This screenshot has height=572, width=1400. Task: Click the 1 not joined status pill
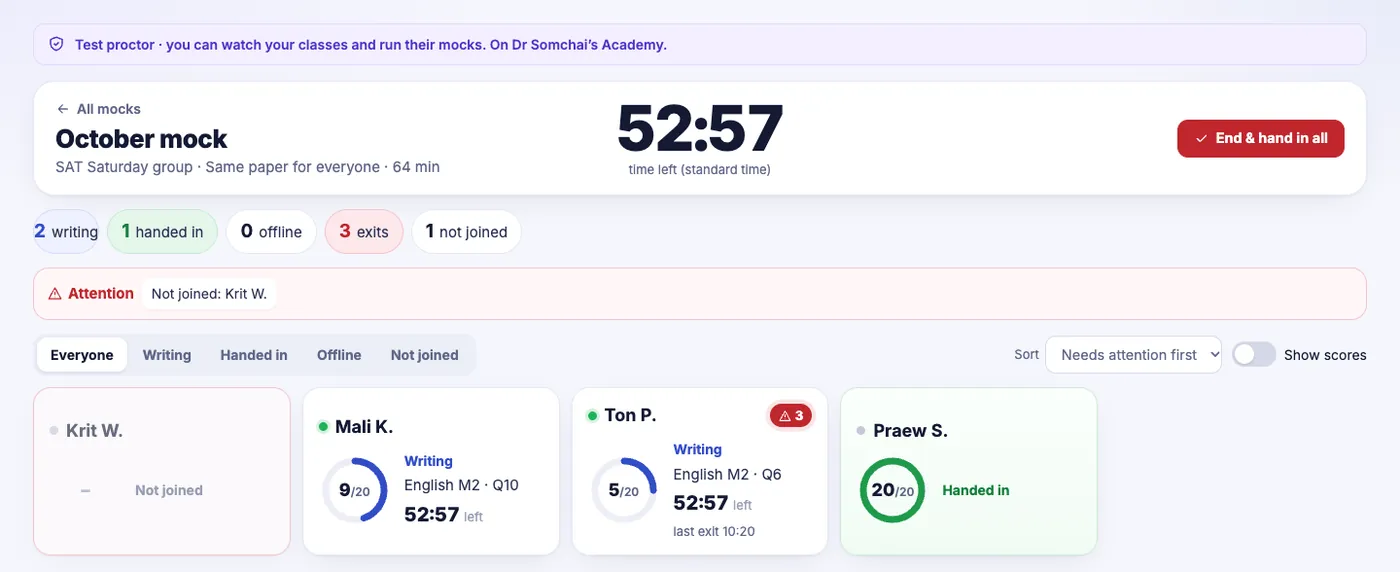pyautogui.click(x=466, y=232)
